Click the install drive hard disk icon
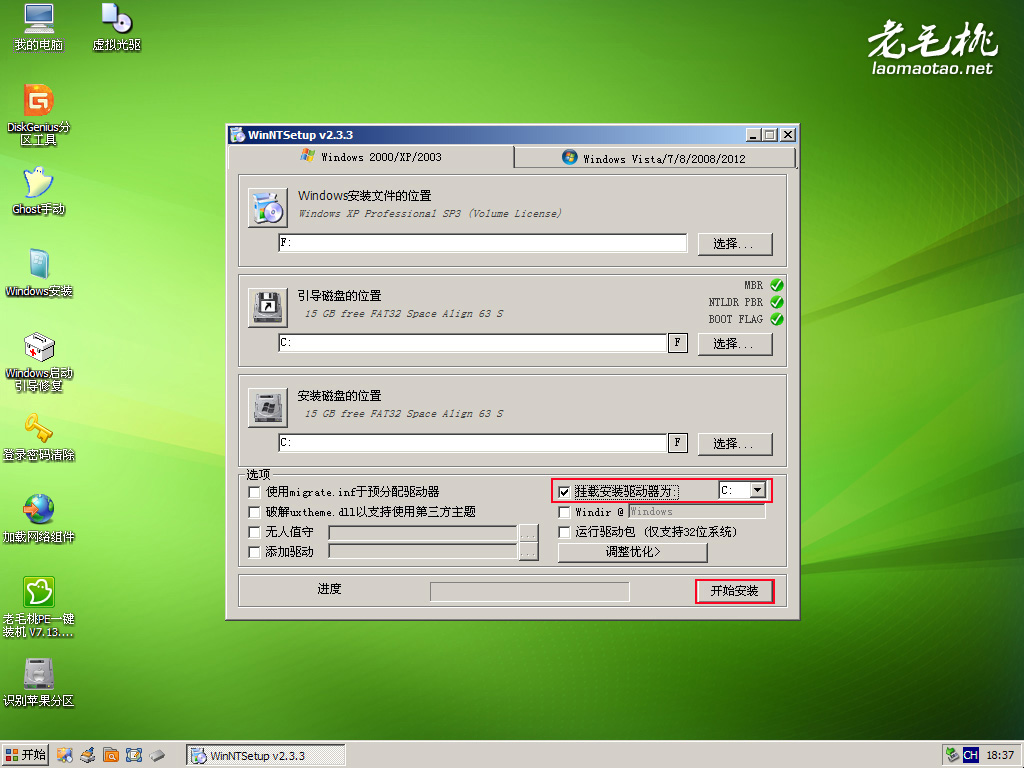 click(268, 408)
